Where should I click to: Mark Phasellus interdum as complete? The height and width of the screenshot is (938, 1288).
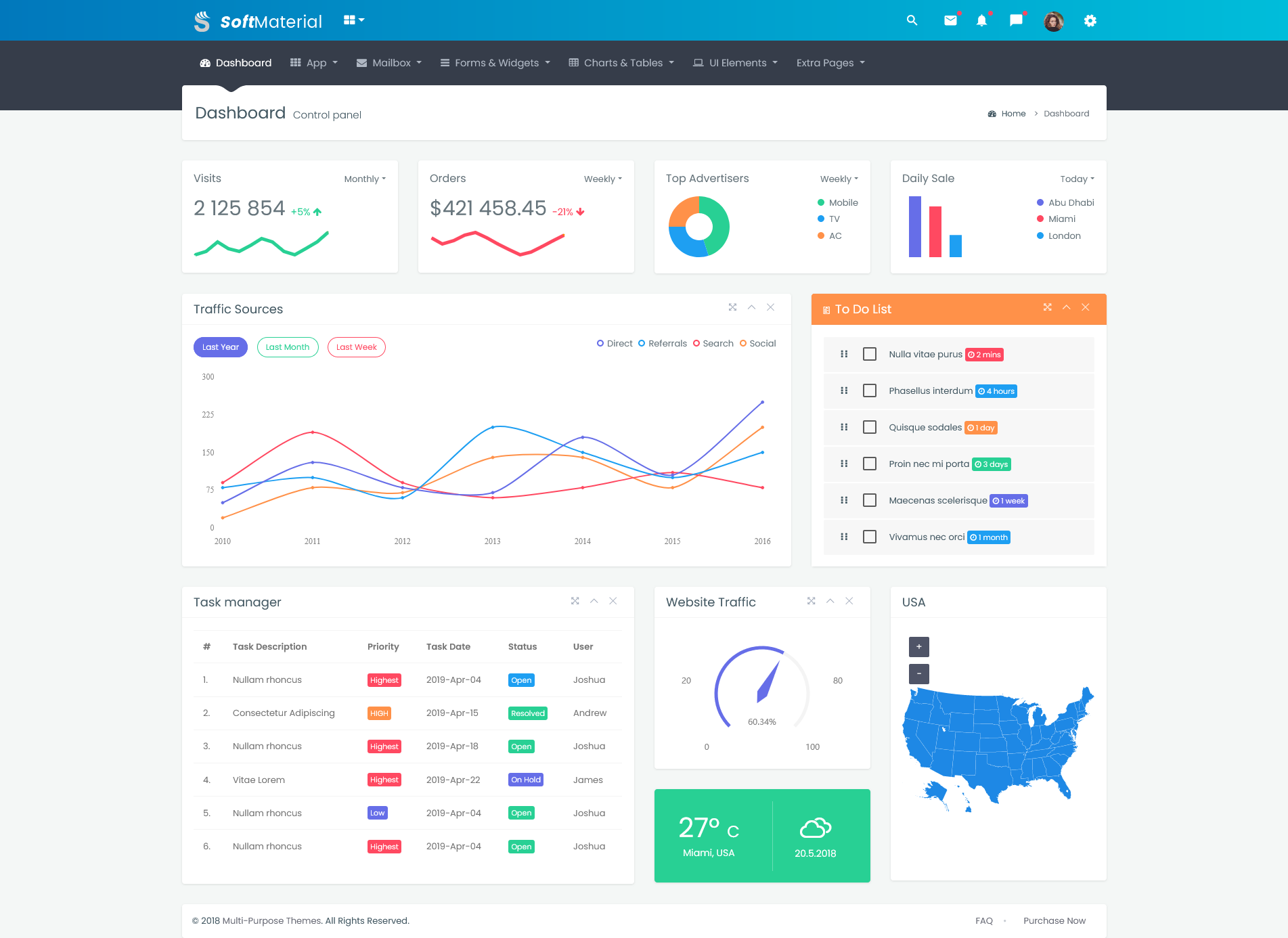(870, 390)
